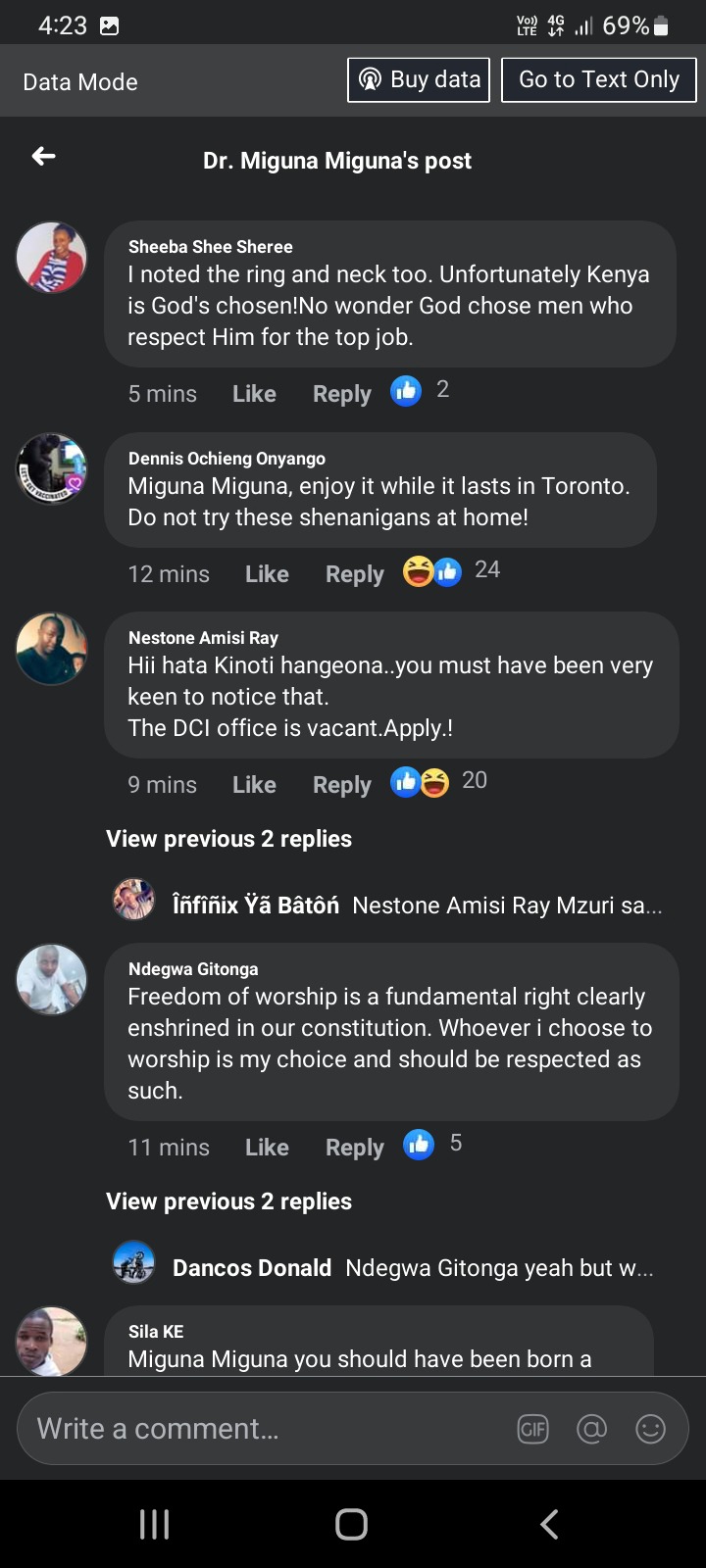This screenshot has height=1568, width=706.
Task: Tap the Write a comment field
Action: coord(265,1429)
